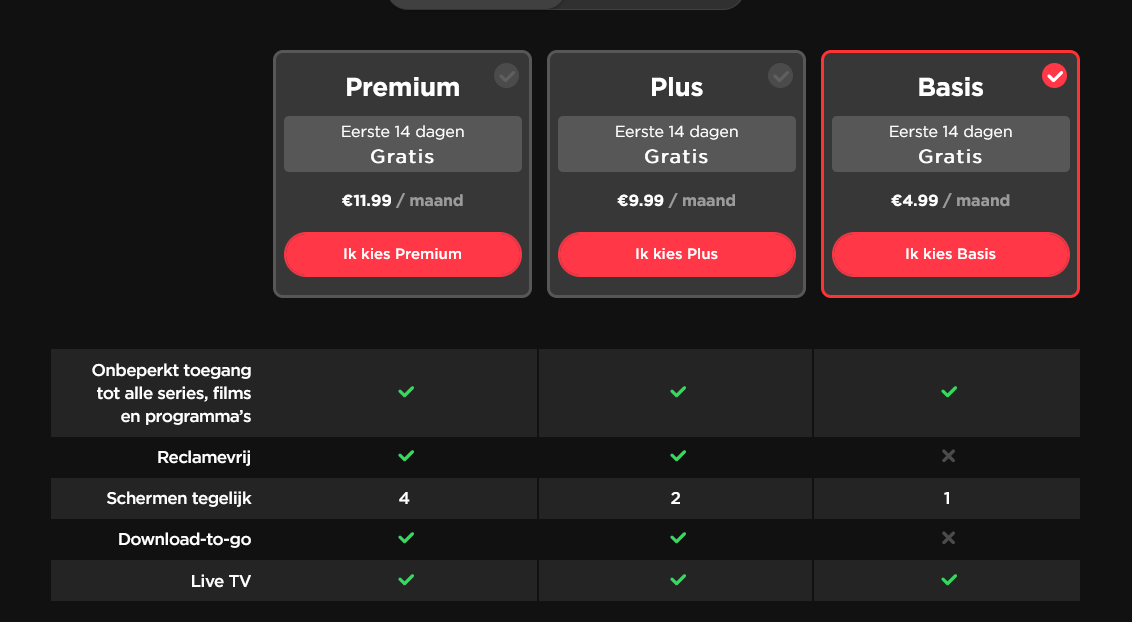
Task: Click the Download-to-go cross icon for Basis
Action: pos(949,538)
